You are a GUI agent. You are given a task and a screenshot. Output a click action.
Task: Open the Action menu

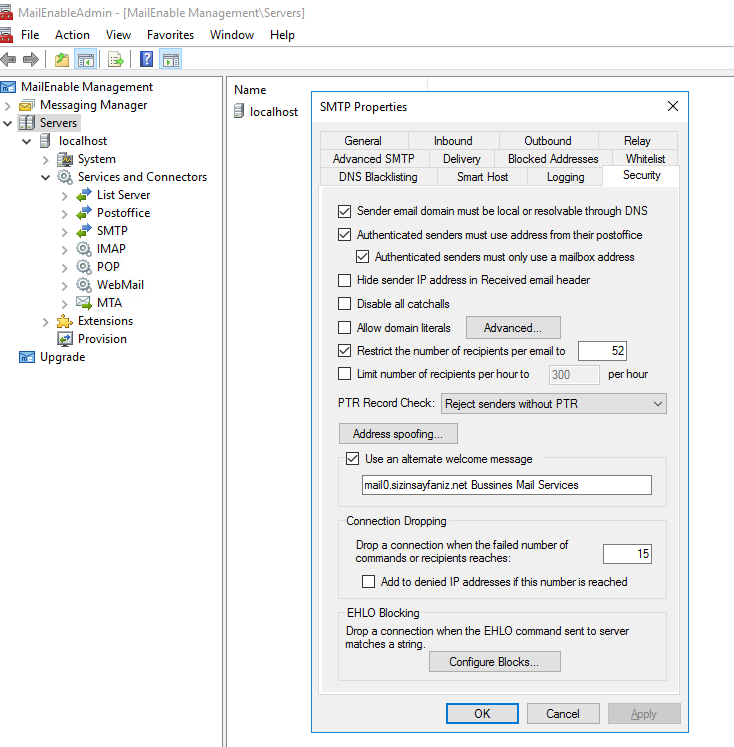point(72,35)
